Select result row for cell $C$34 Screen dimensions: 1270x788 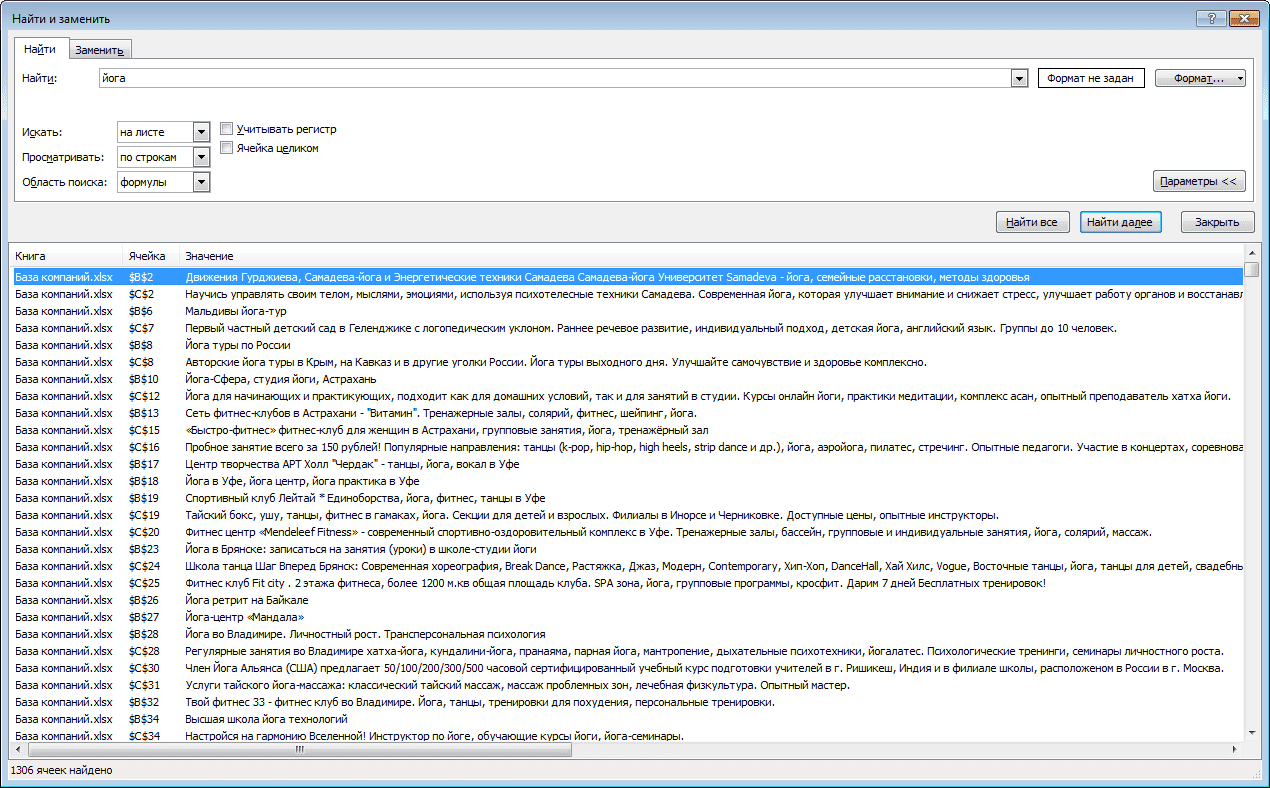627,736
